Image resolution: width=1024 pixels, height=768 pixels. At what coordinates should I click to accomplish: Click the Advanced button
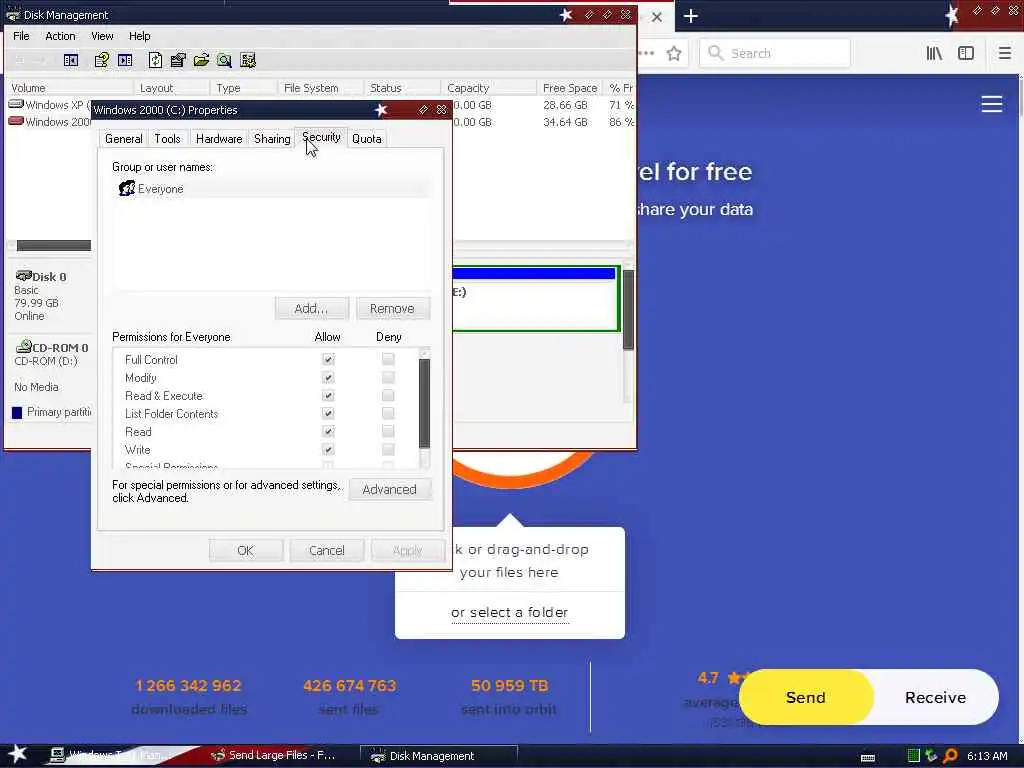pos(389,489)
